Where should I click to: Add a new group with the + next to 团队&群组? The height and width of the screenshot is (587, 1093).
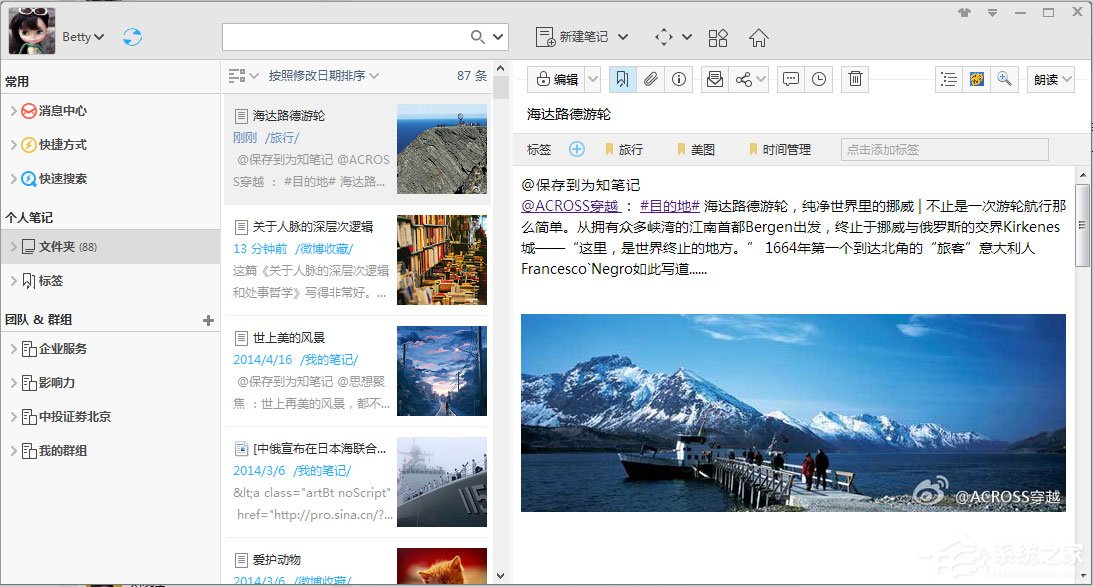207,320
